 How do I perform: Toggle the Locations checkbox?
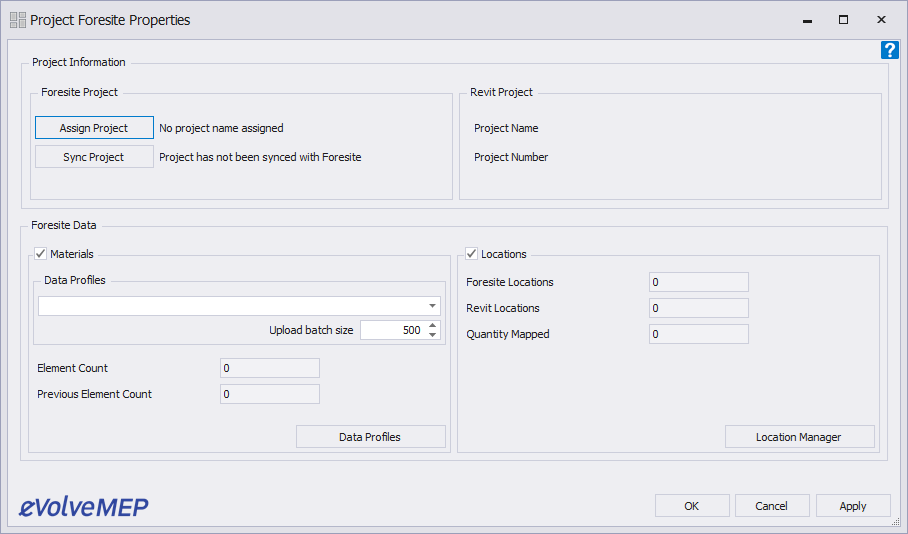(471, 254)
